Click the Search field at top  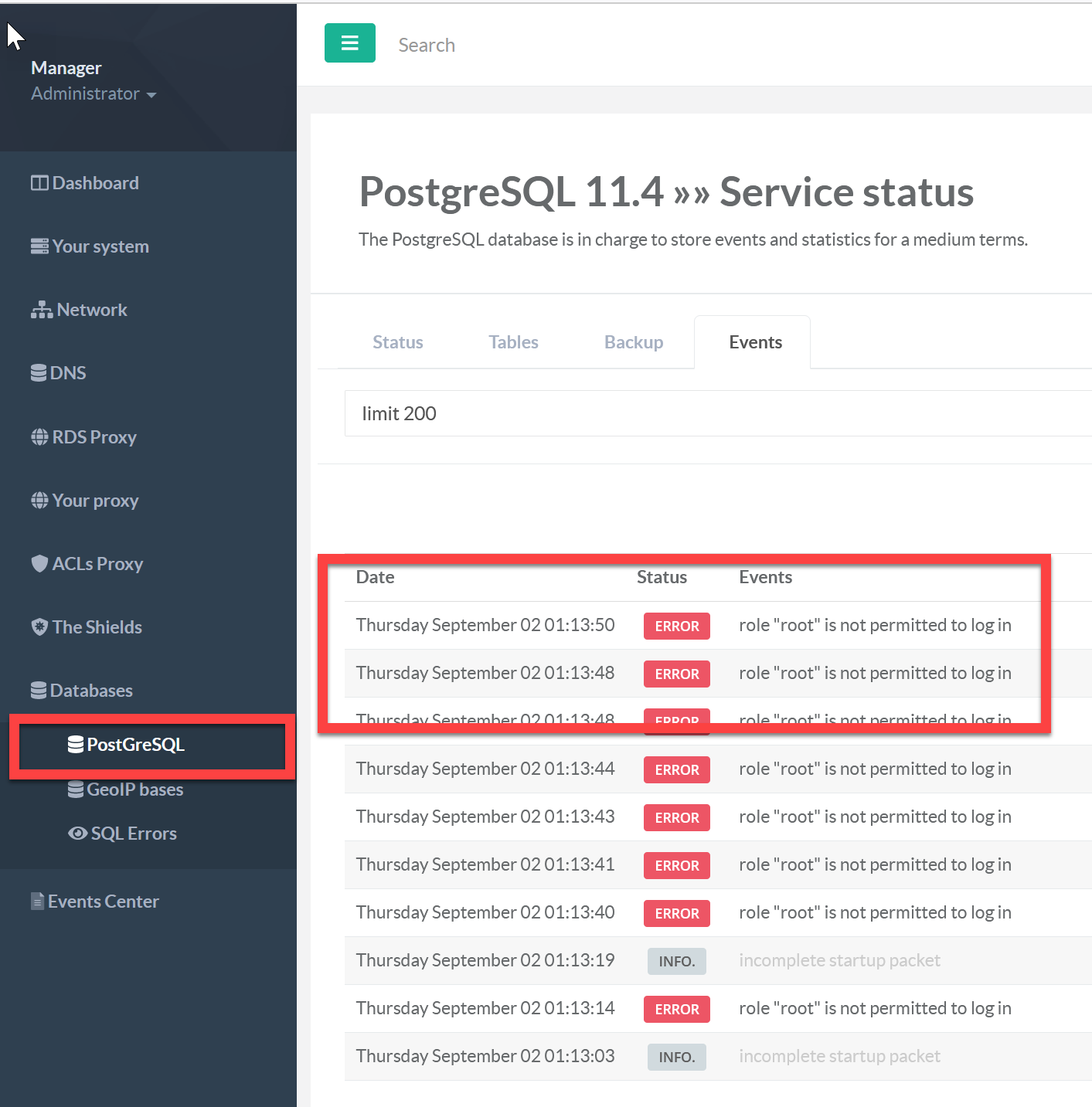click(541, 45)
